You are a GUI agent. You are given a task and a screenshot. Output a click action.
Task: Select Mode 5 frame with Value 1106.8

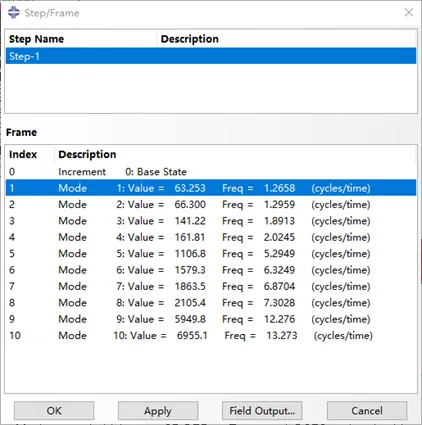pos(211,253)
